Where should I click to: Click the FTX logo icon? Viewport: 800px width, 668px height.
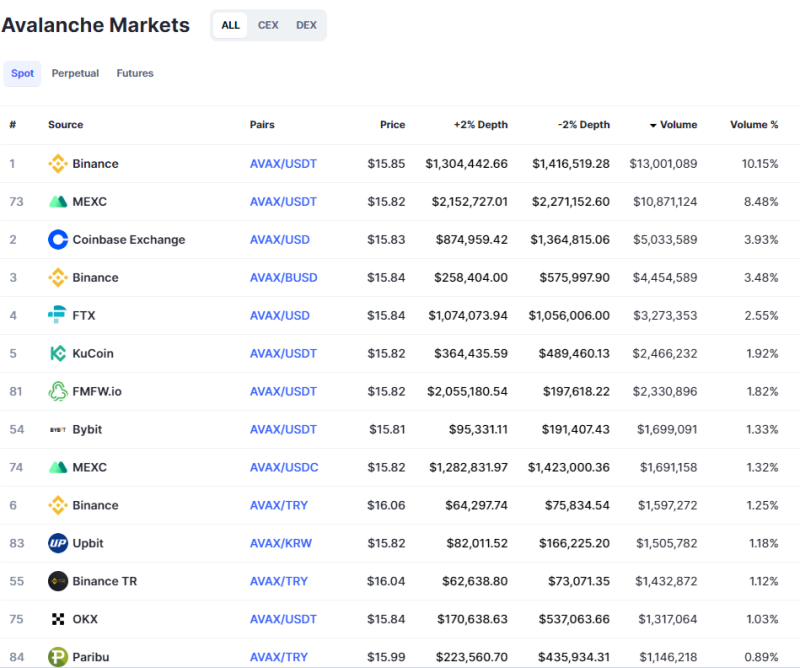pos(57,315)
